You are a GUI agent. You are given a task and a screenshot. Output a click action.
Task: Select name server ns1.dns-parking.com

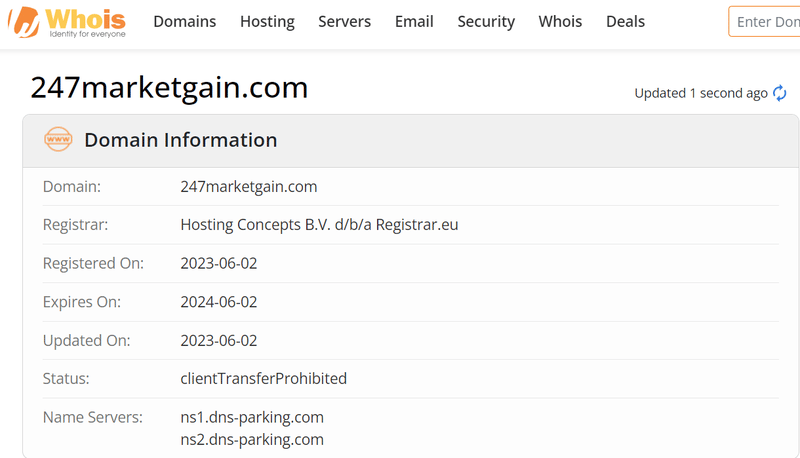[x=252, y=417]
